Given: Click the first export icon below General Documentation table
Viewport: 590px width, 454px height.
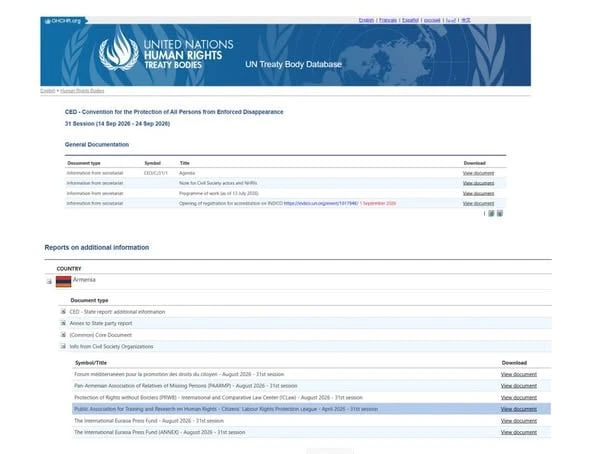Looking at the screenshot, I should (491, 213).
